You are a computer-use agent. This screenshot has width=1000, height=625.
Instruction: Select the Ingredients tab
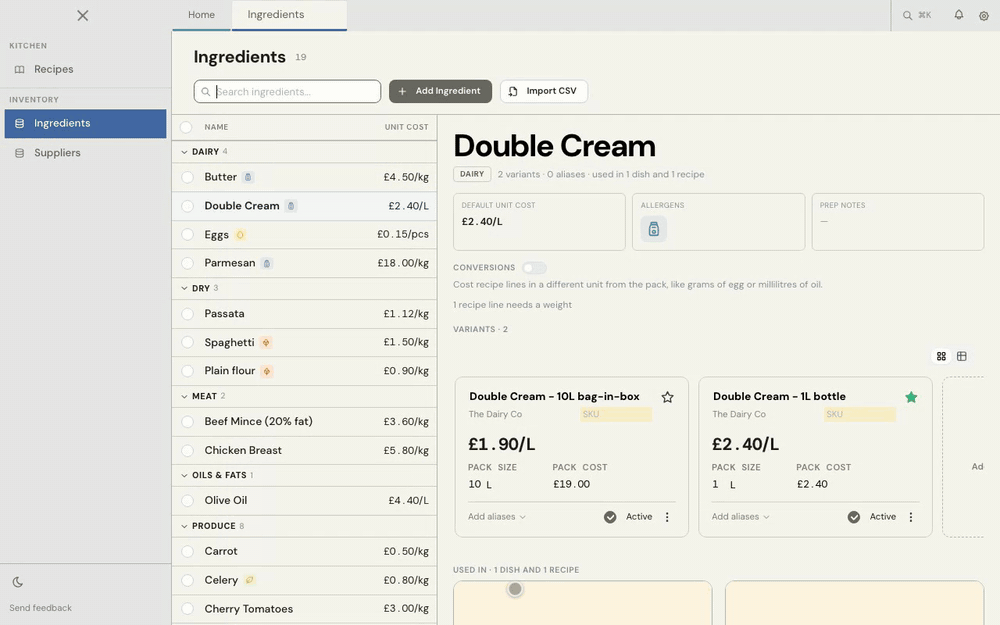pos(289,15)
